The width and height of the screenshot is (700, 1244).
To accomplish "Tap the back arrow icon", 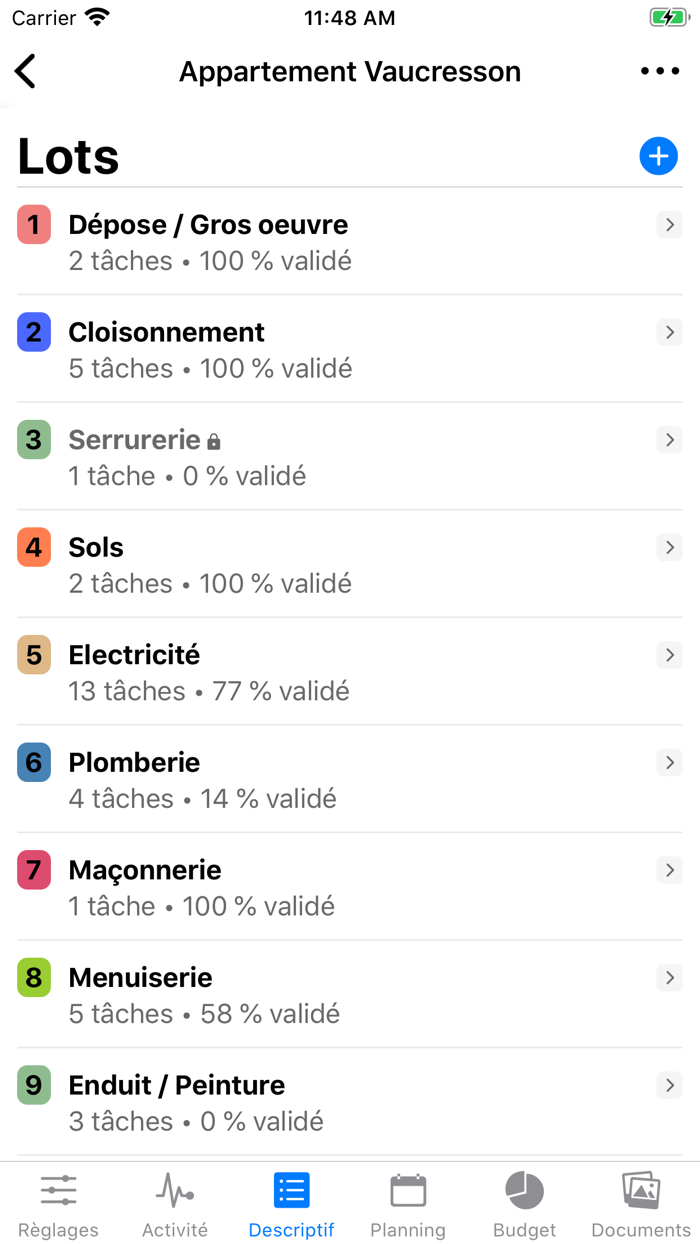I will tap(26, 71).
